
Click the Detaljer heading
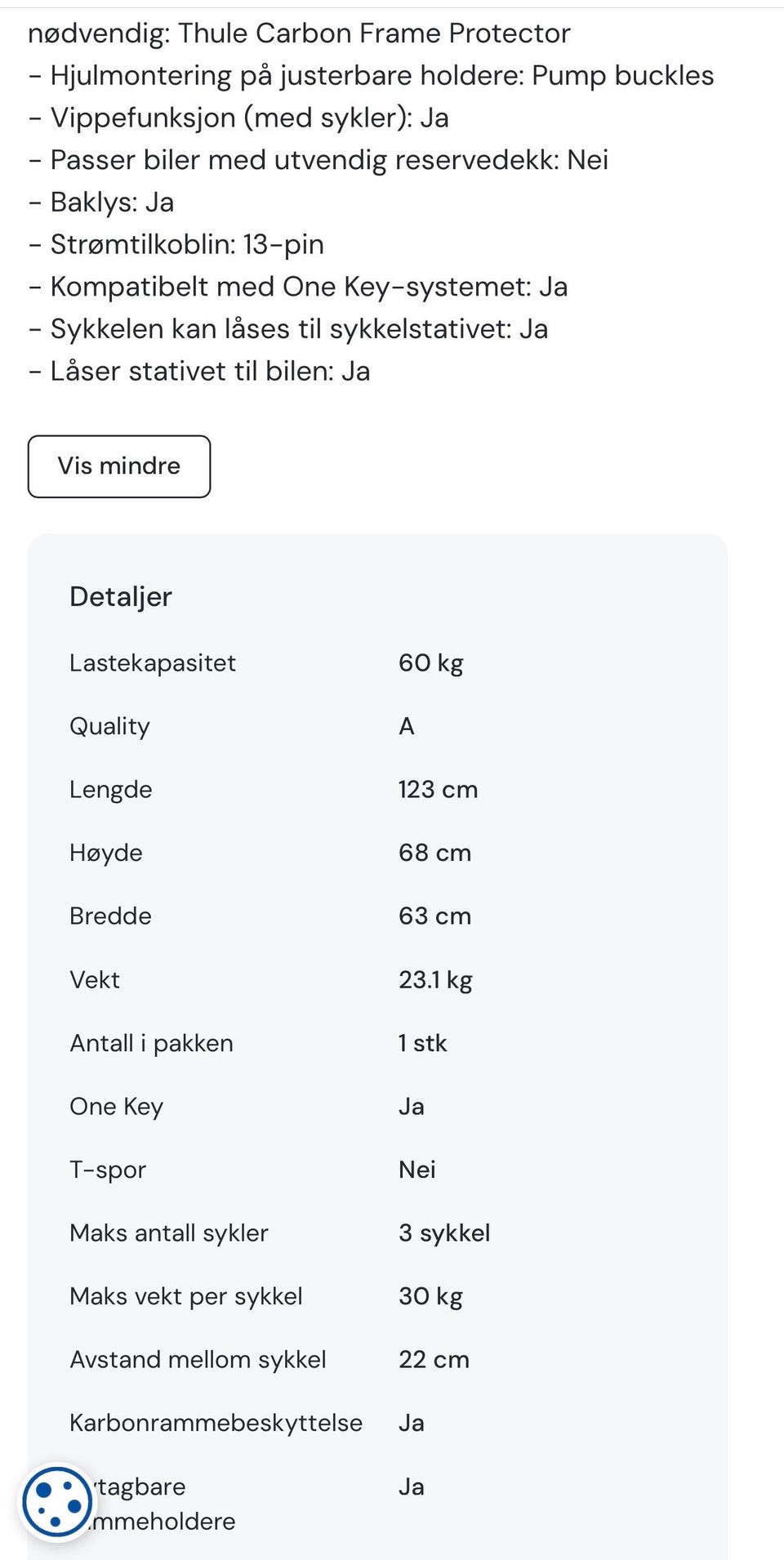(x=121, y=597)
